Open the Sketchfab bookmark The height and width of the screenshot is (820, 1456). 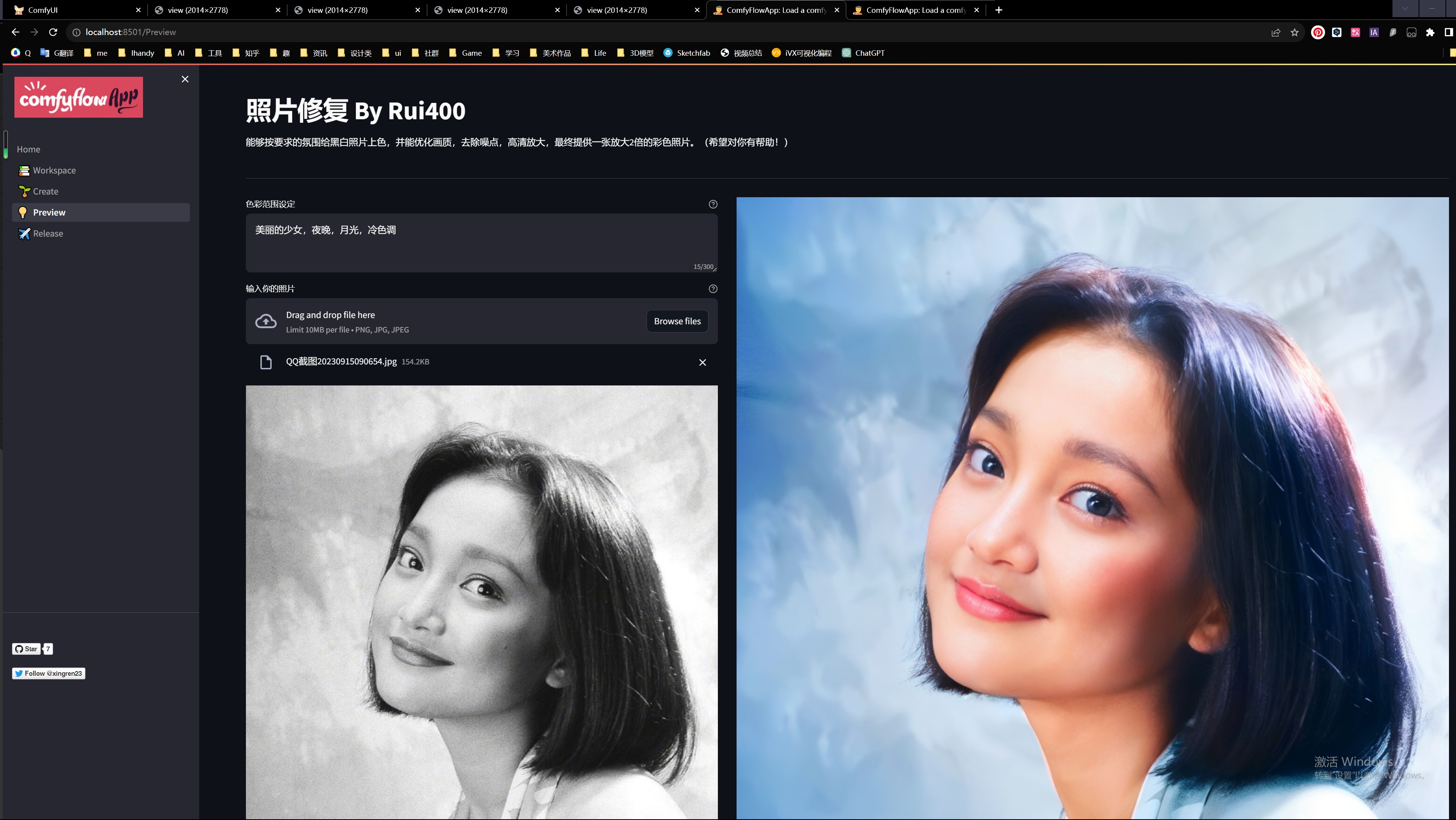(687, 53)
